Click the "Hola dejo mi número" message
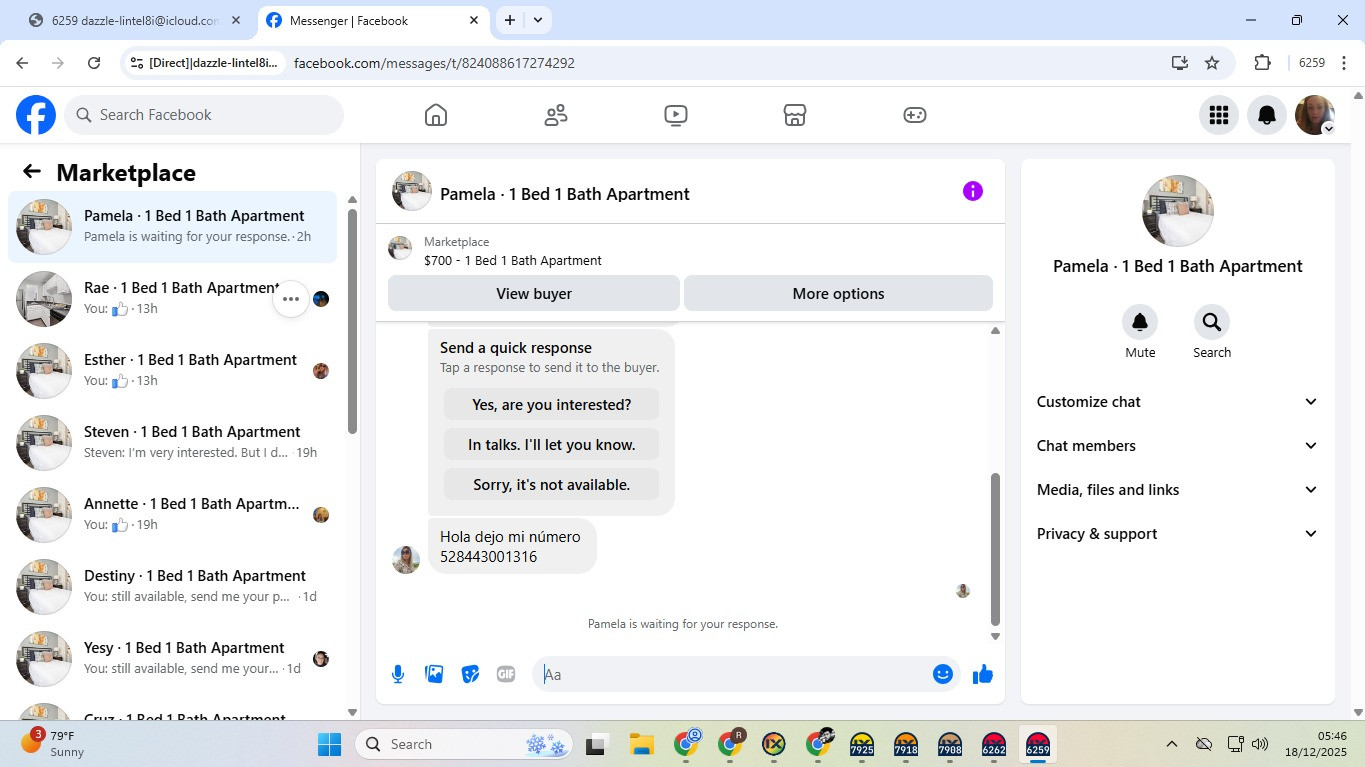Image resolution: width=1365 pixels, height=767 pixels. [512, 546]
